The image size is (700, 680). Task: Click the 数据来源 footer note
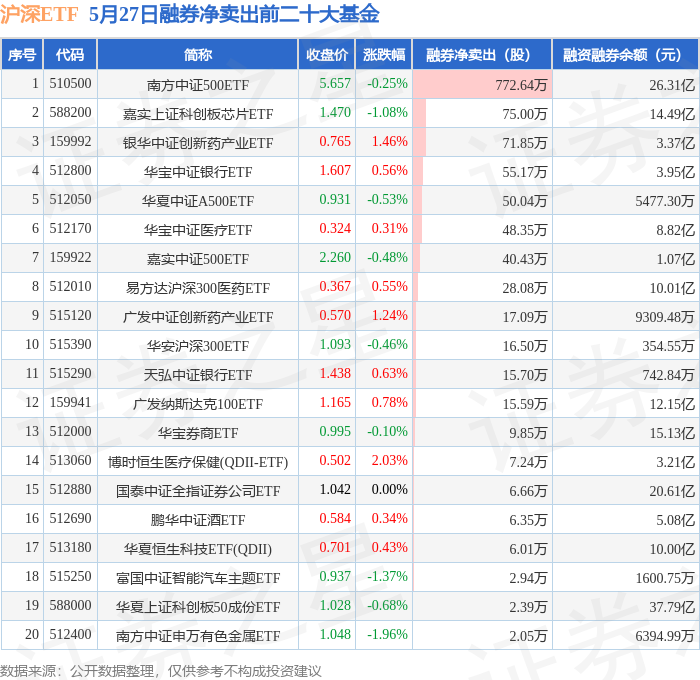coord(161,671)
